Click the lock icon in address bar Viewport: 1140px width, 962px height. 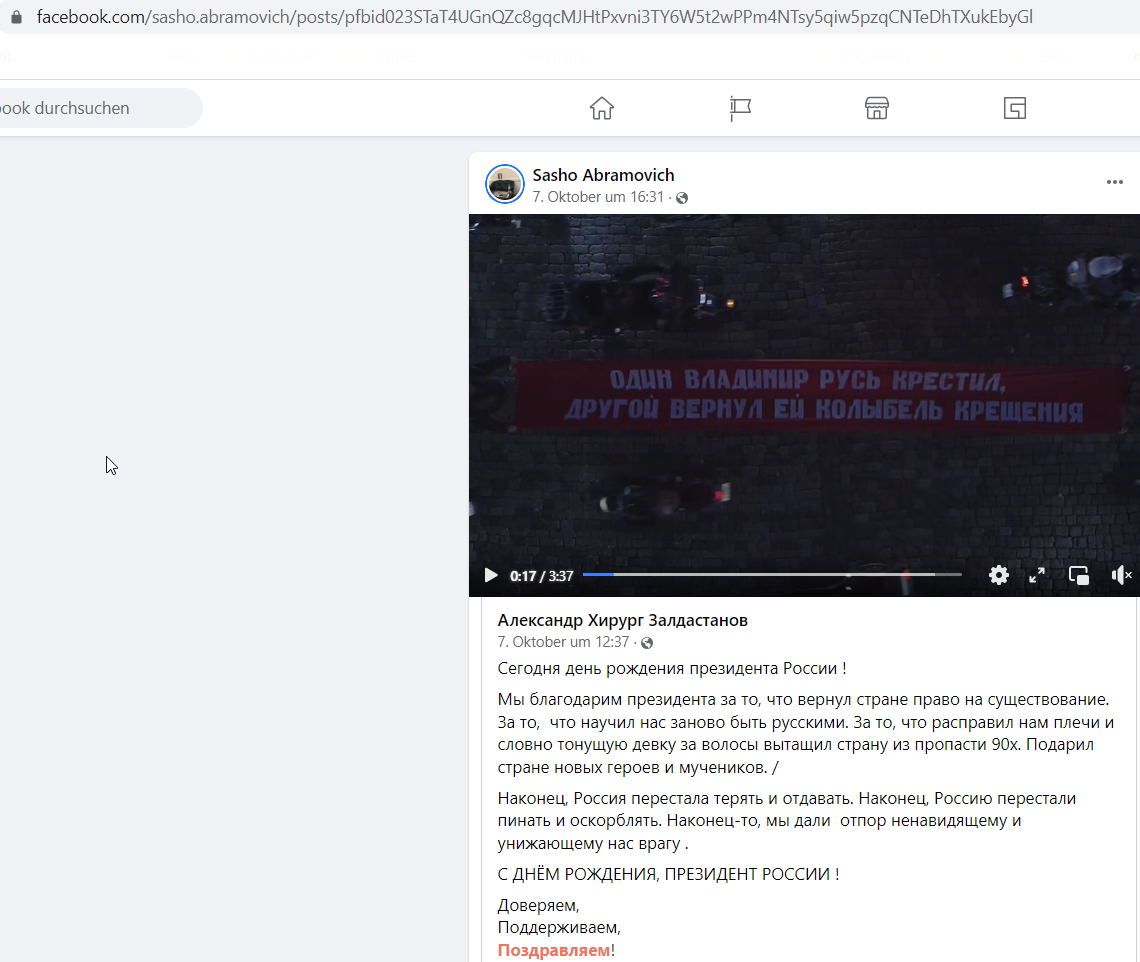pyautogui.click(x=16, y=17)
